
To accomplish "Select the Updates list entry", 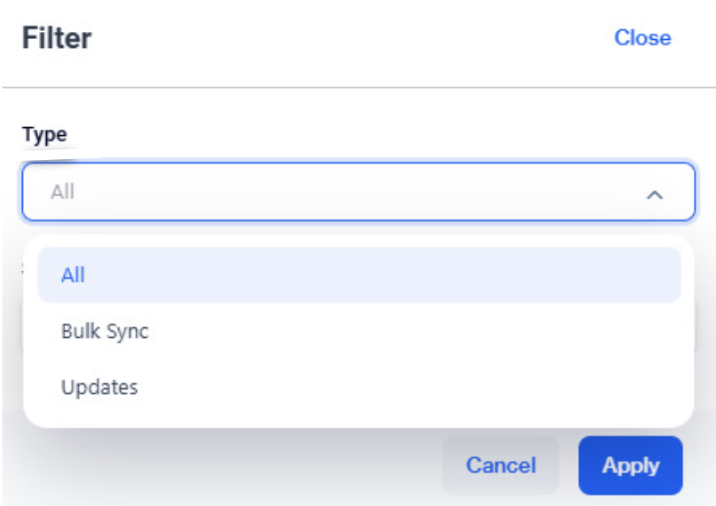I will point(359,387).
